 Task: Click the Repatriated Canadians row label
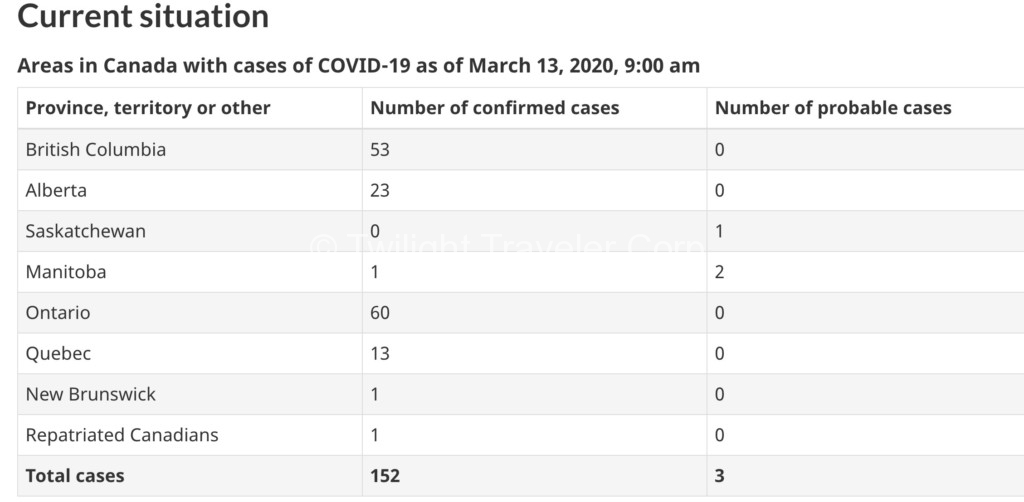pyautogui.click(x=121, y=435)
